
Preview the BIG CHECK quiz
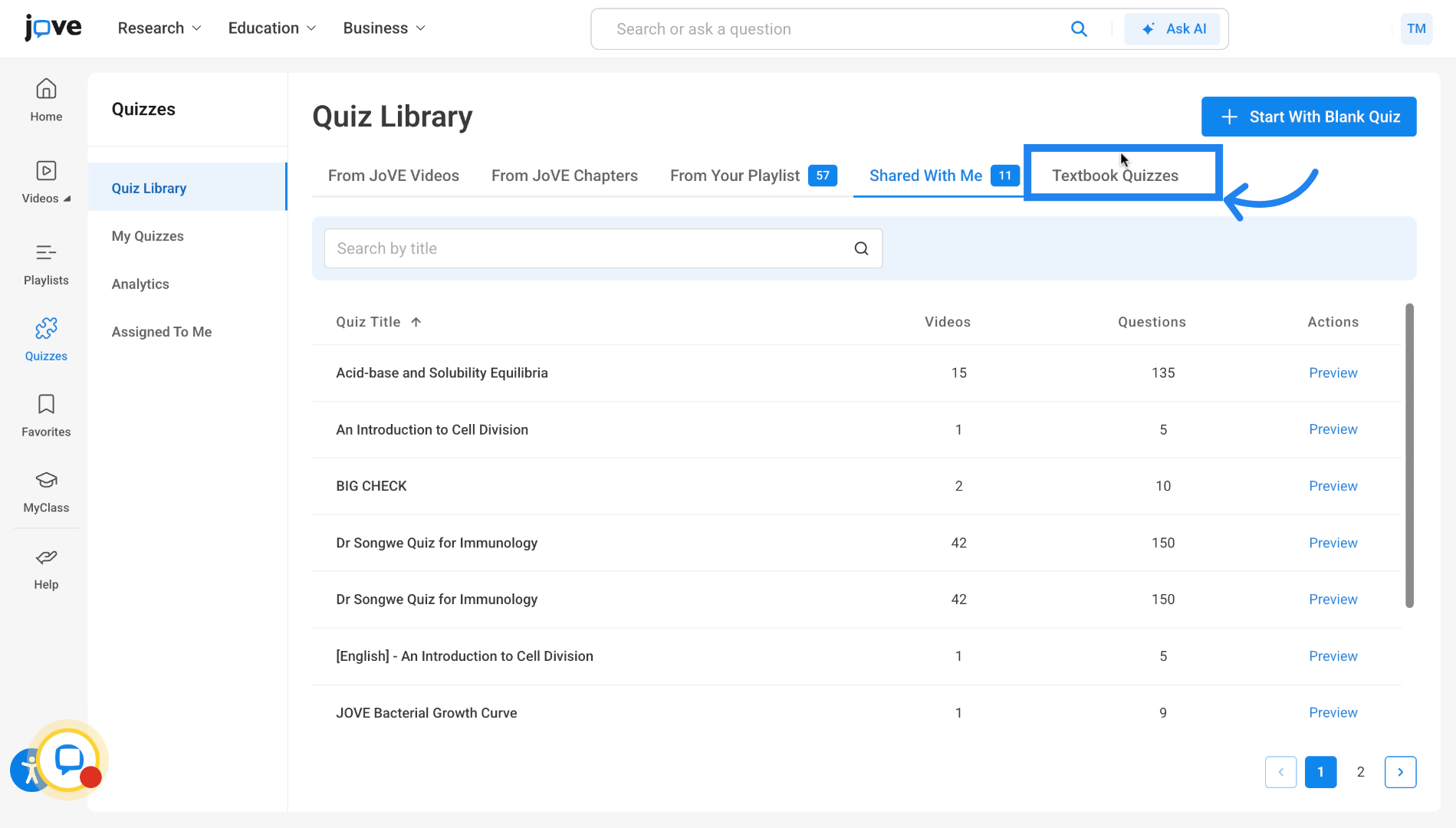click(1333, 486)
